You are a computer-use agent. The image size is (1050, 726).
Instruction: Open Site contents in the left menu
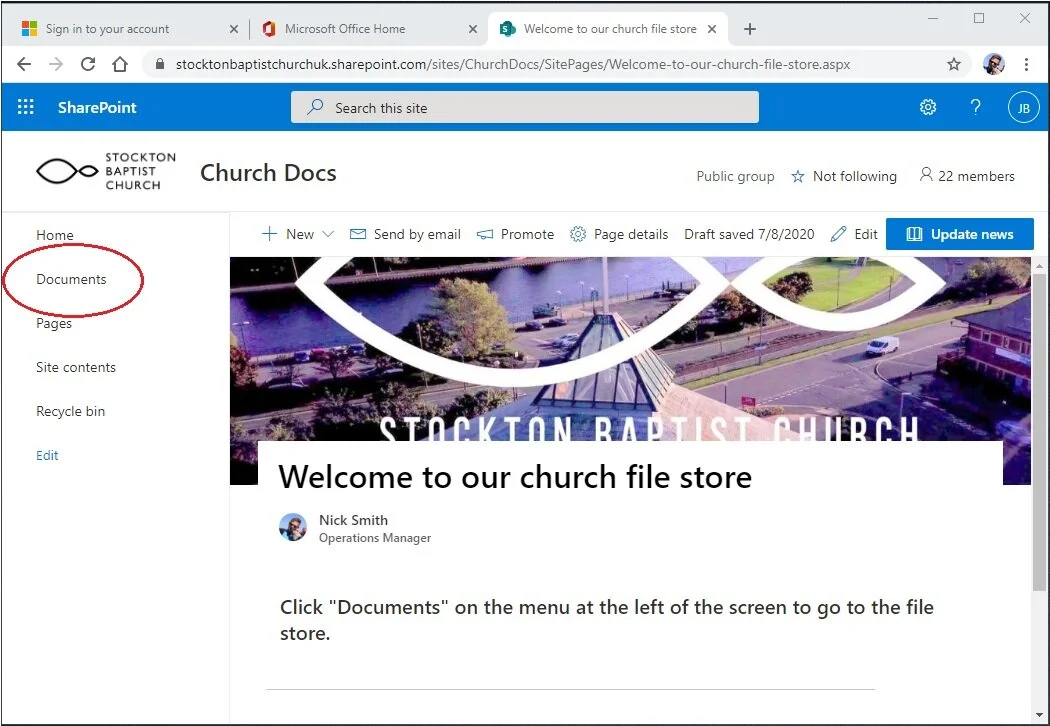point(76,367)
